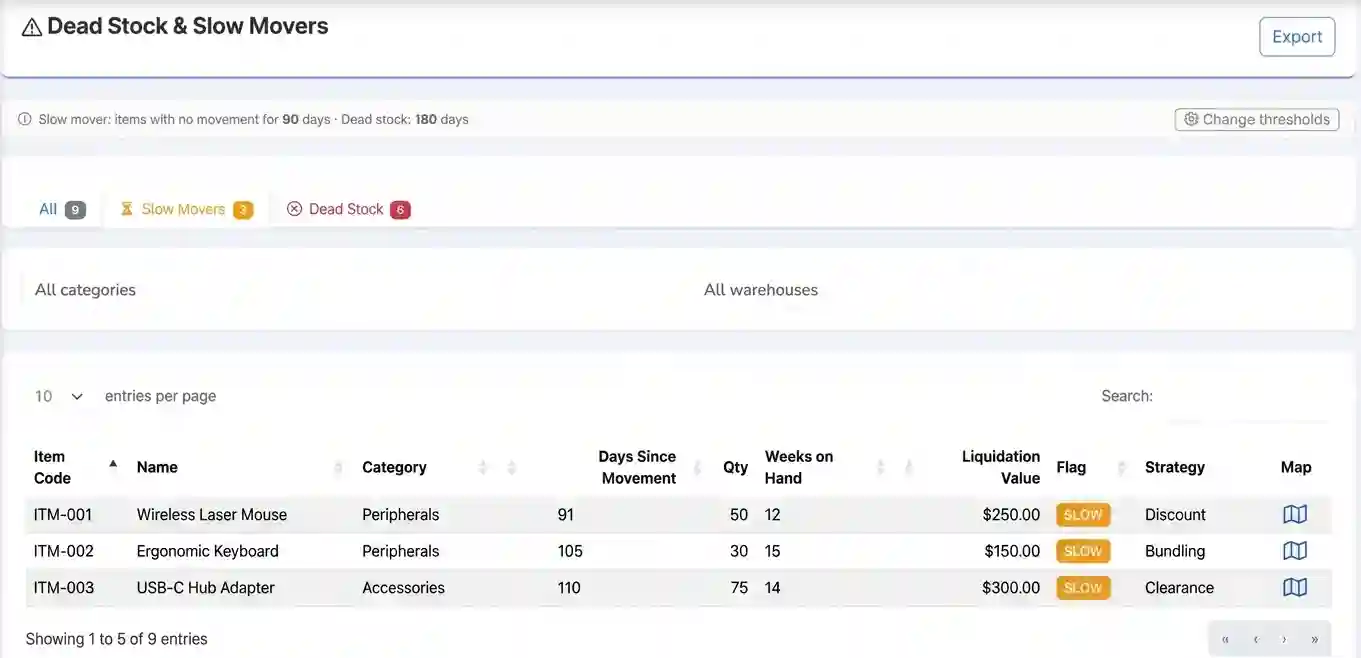The width and height of the screenshot is (1361, 658).
Task: Click the Clearance strategy cell
Action: click(x=1179, y=588)
